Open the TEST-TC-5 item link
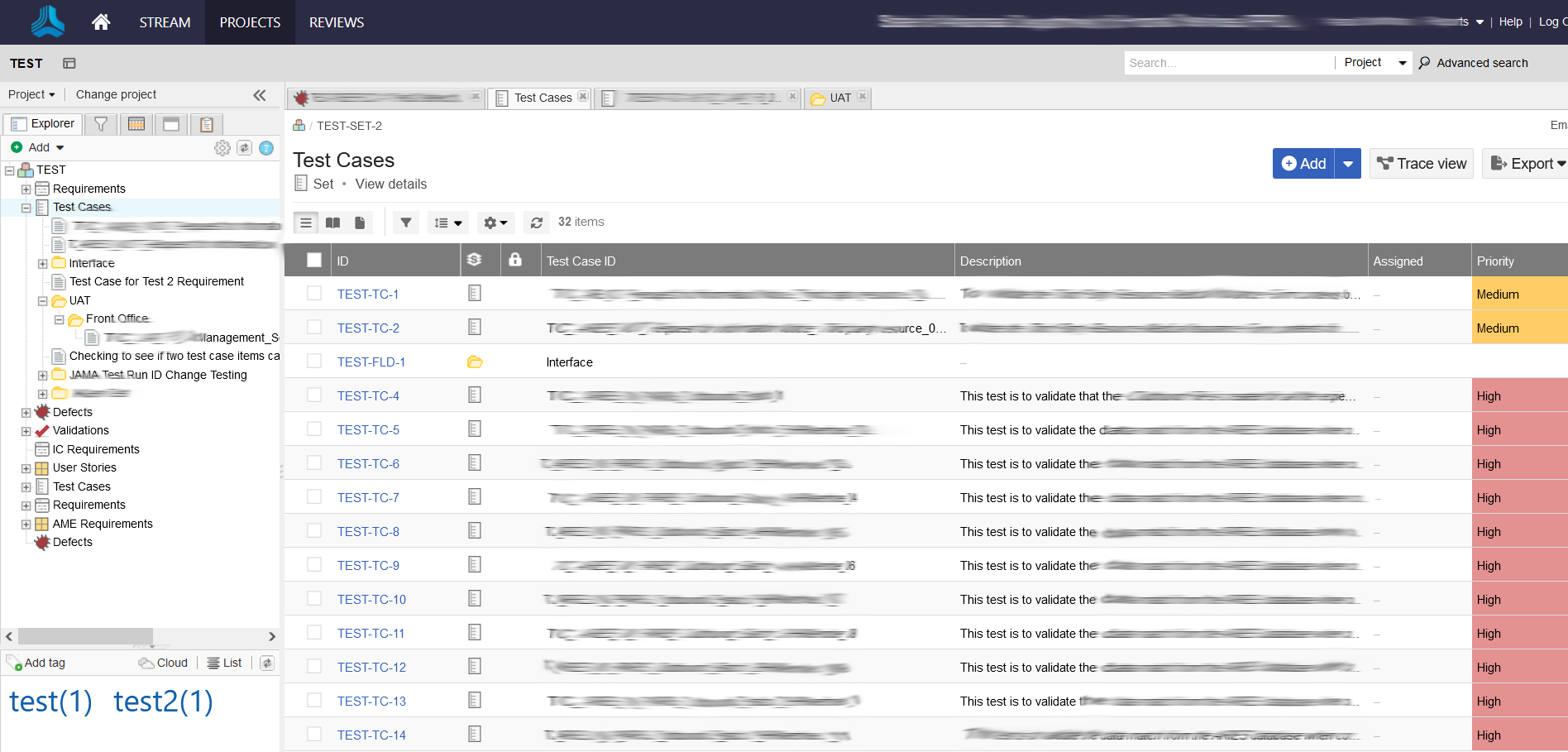The width and height of the screenshot is (1568, 752). pyautogui.click(x=368, y=430)
